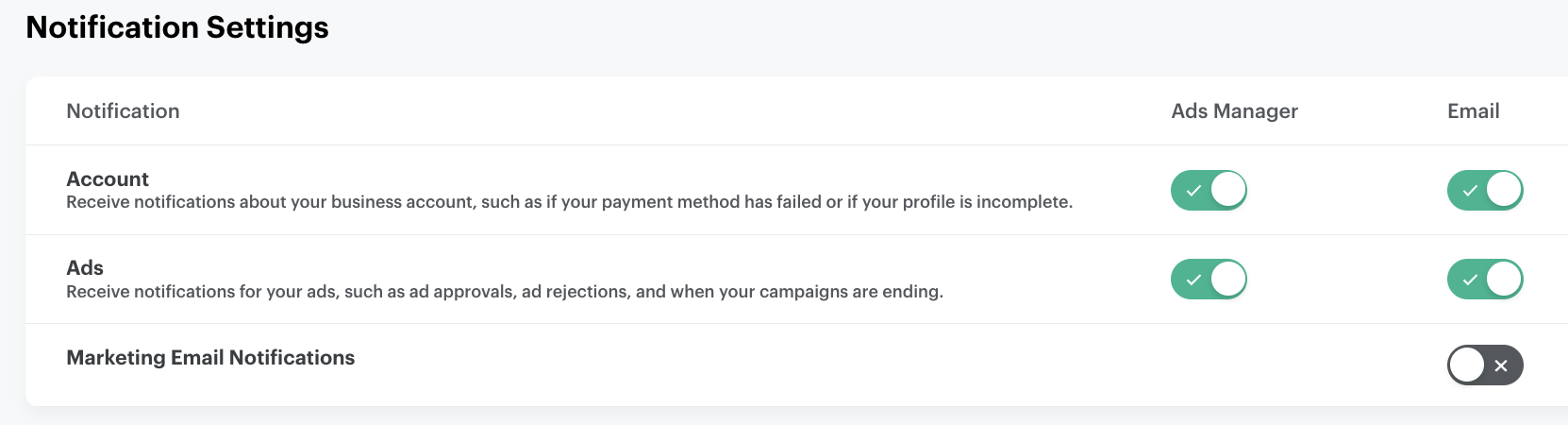Enable Marketing Email Notifications toggle
1568x425 pixels.
tap(1485, 365)
